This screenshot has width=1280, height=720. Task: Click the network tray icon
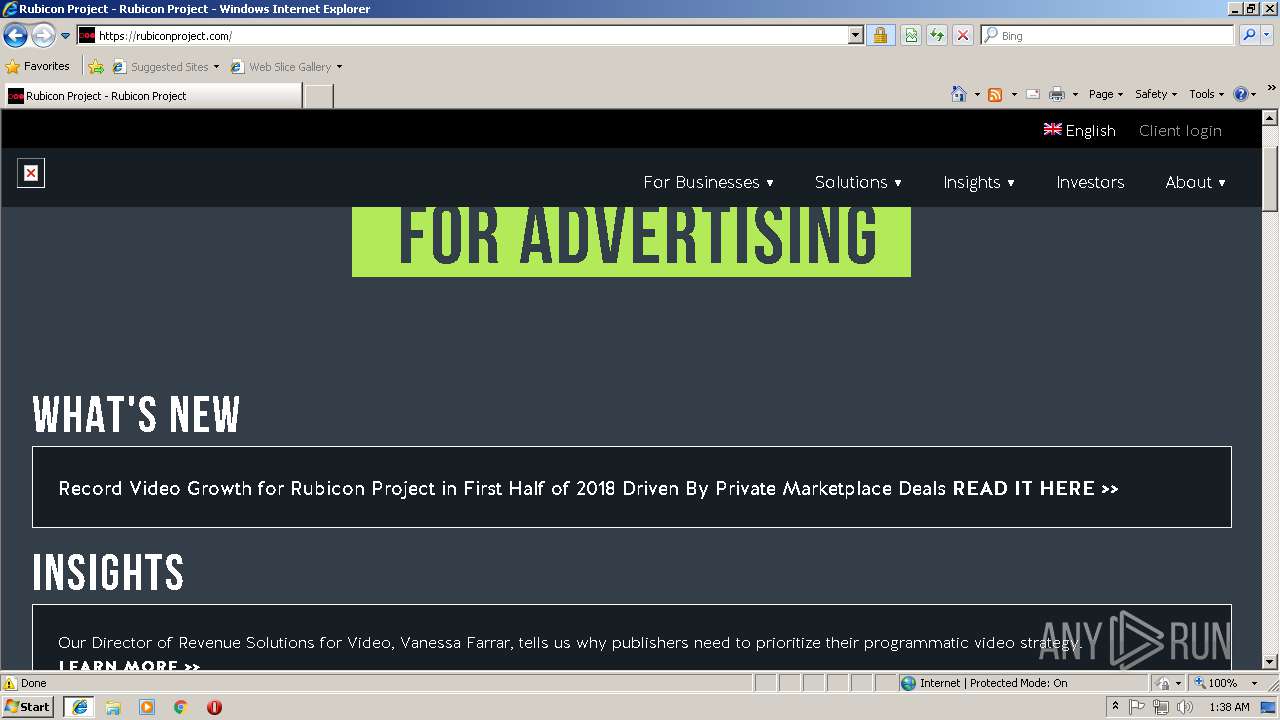(1160, 707)
